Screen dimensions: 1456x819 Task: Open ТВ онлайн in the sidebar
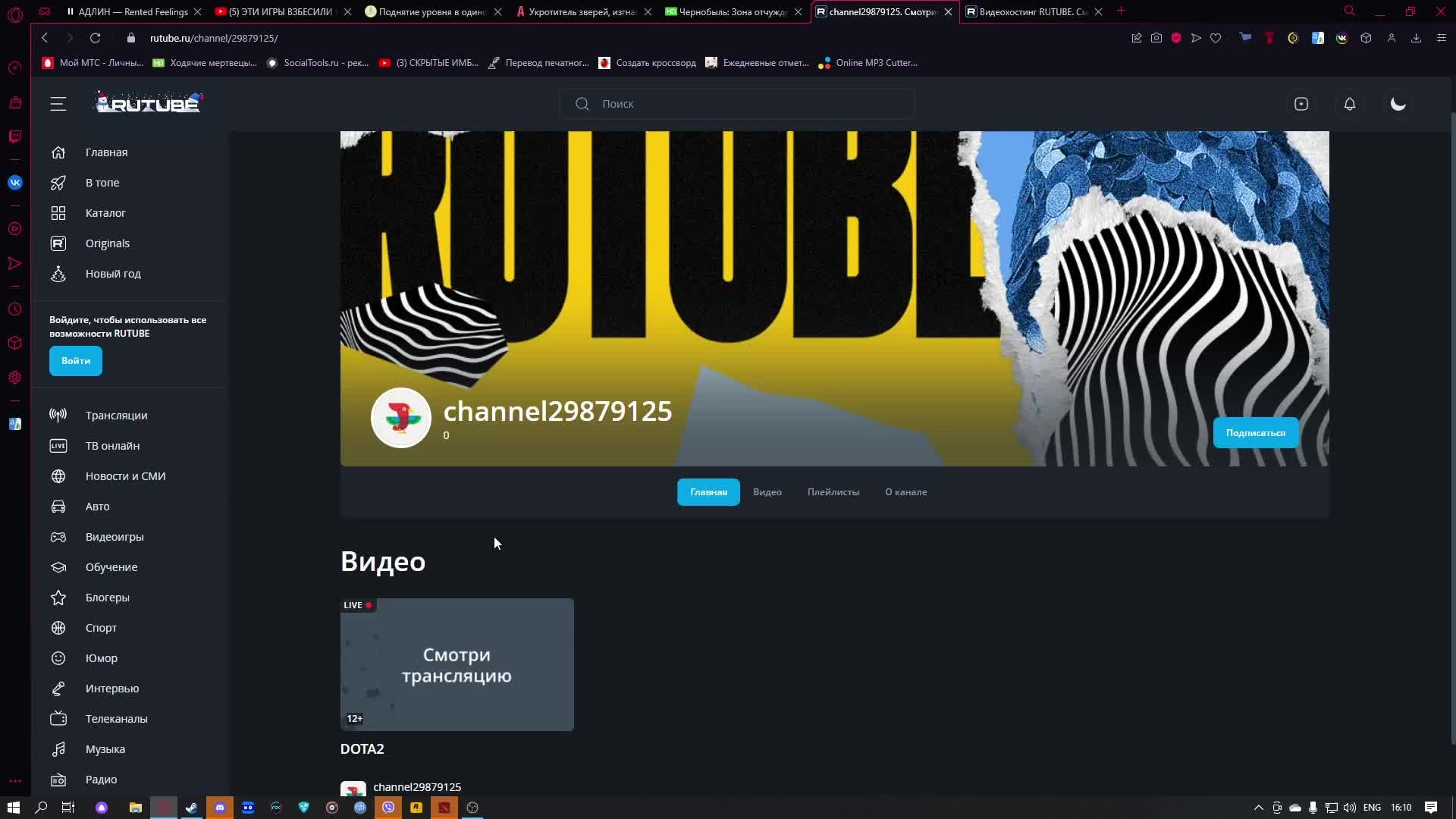coord(112,446)
